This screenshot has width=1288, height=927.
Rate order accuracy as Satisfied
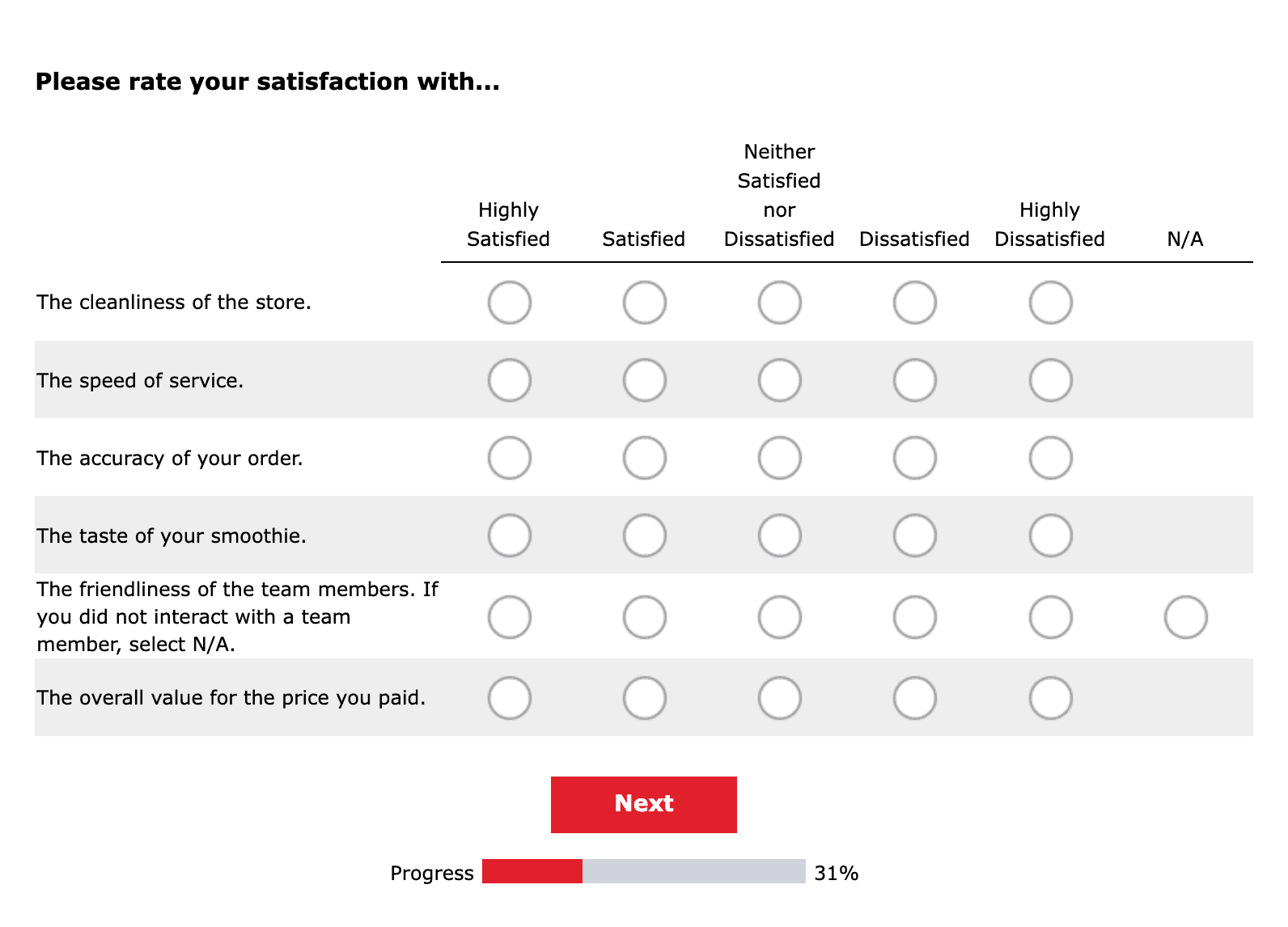[x=645, y=458]
